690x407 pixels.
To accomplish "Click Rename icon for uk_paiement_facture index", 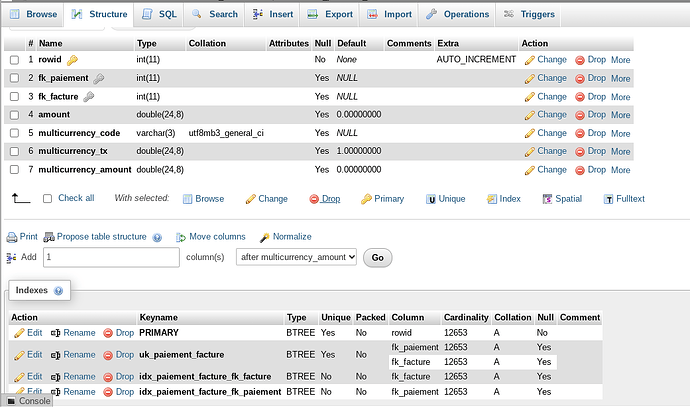I will coord(56,355).
